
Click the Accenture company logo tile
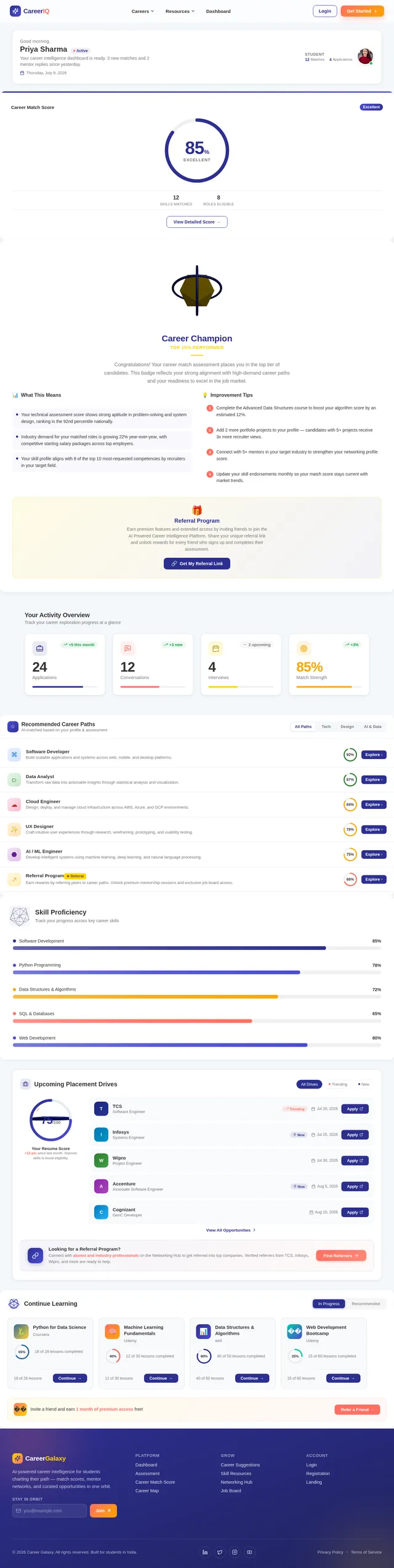click(x=101, y=1186)
